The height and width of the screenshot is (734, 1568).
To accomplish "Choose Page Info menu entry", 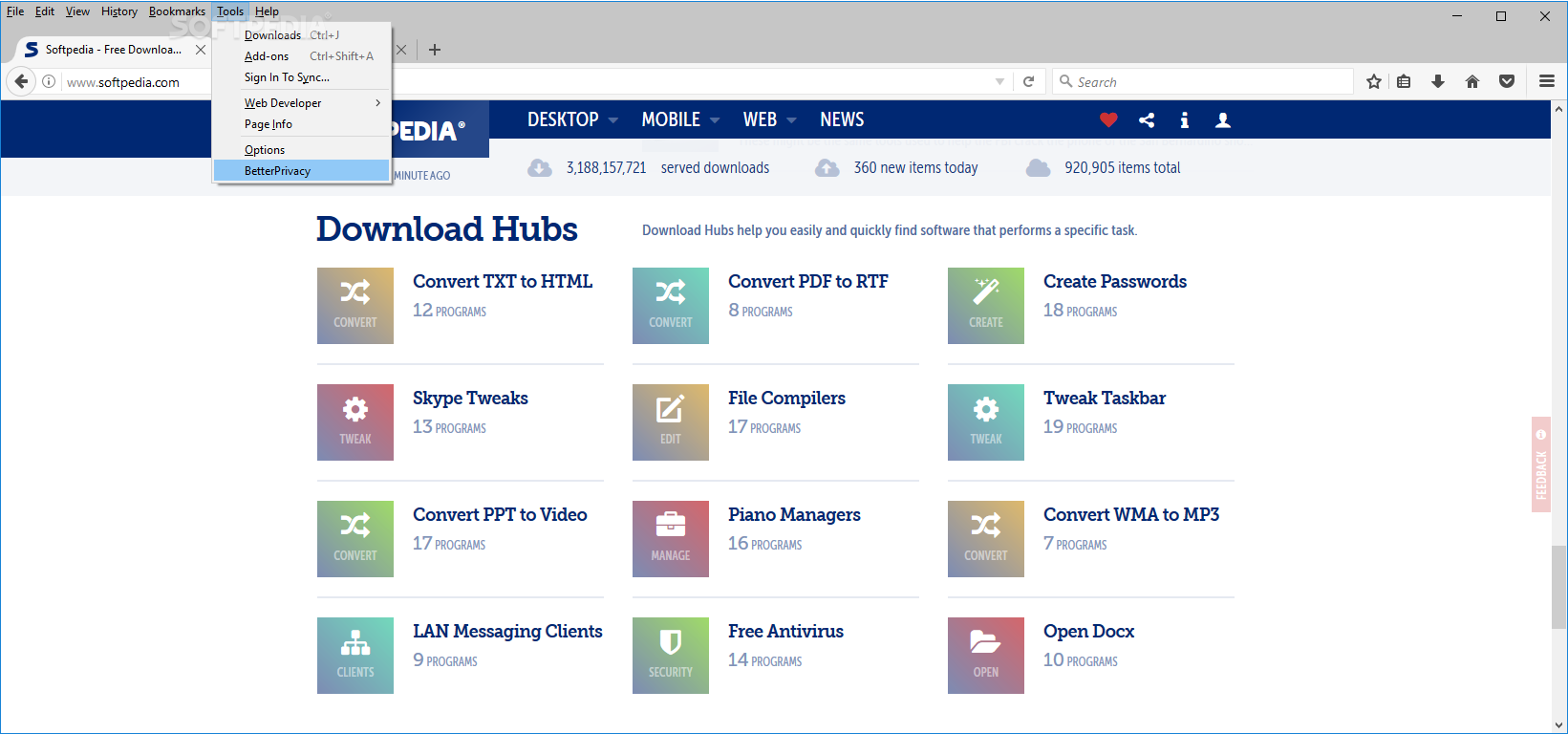I will (302, 124).
